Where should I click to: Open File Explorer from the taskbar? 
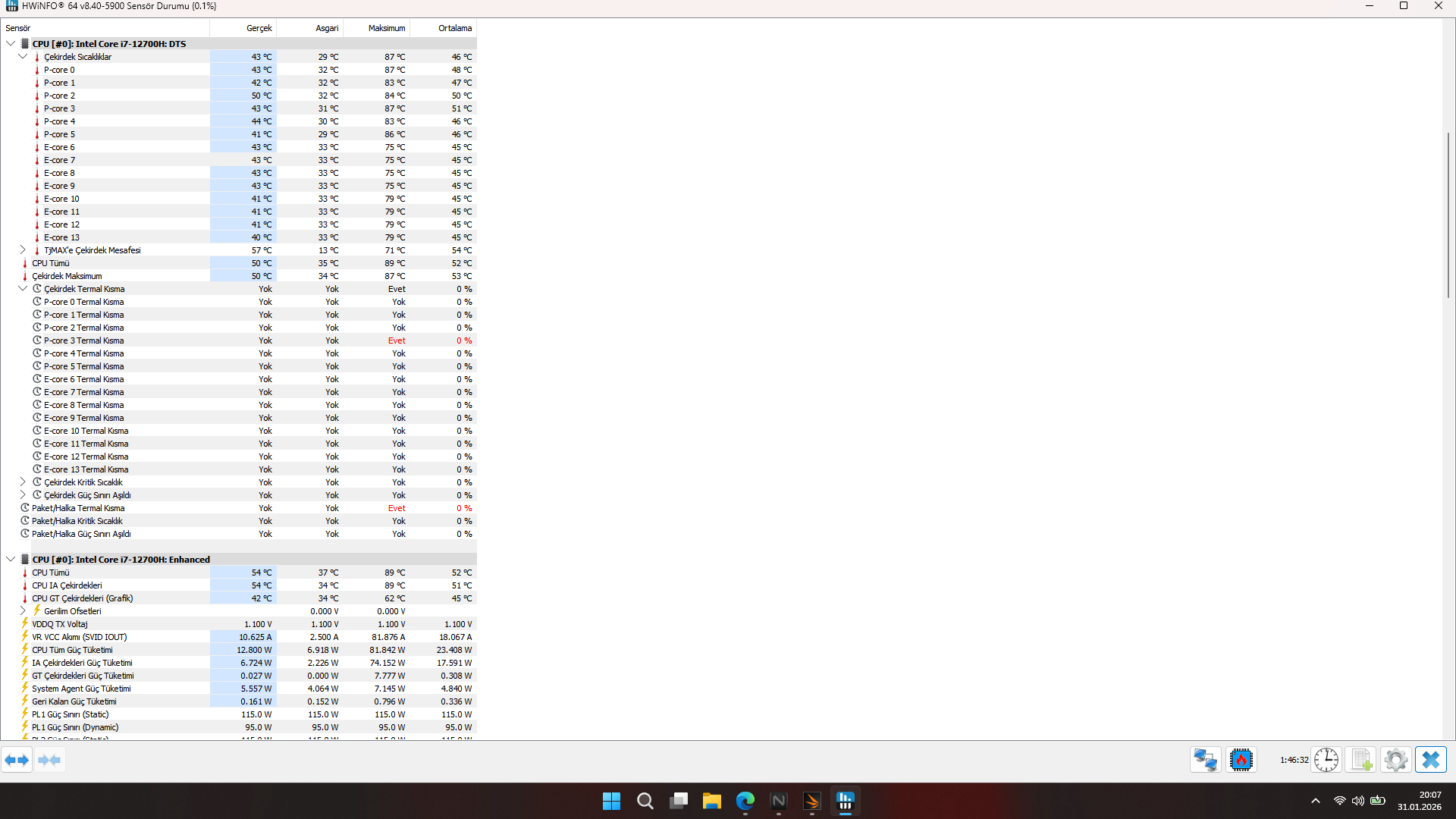711,801
